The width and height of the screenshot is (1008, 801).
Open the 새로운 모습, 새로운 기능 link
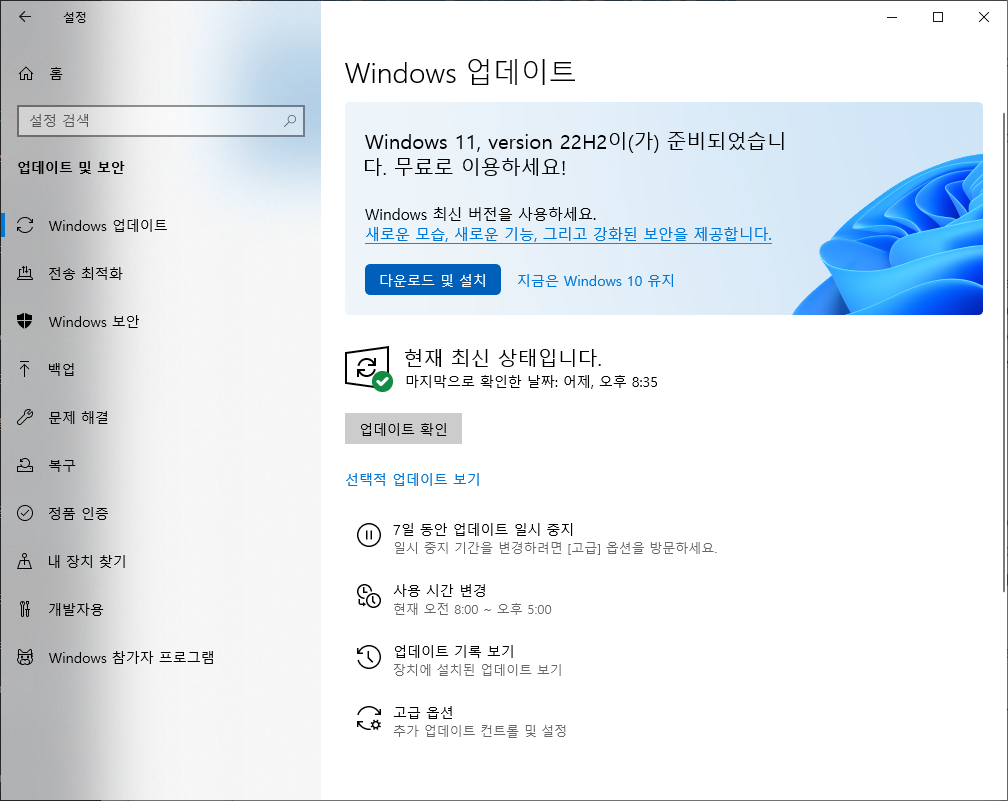(x=568, y=234)
